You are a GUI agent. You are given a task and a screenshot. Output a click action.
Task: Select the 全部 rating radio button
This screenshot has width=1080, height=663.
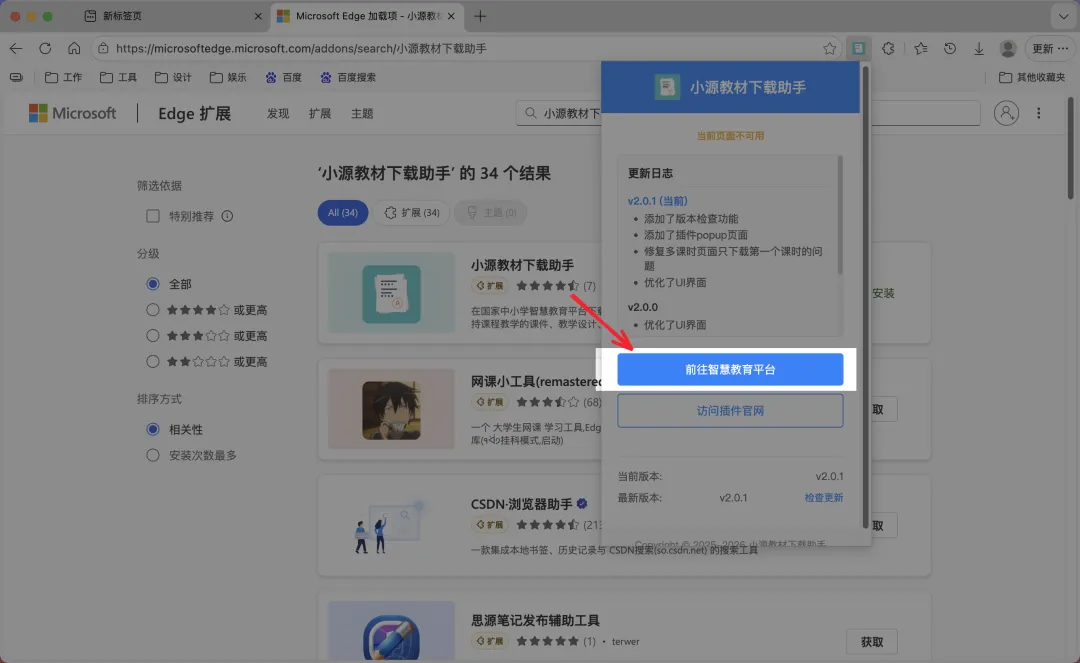coord(153,284)
